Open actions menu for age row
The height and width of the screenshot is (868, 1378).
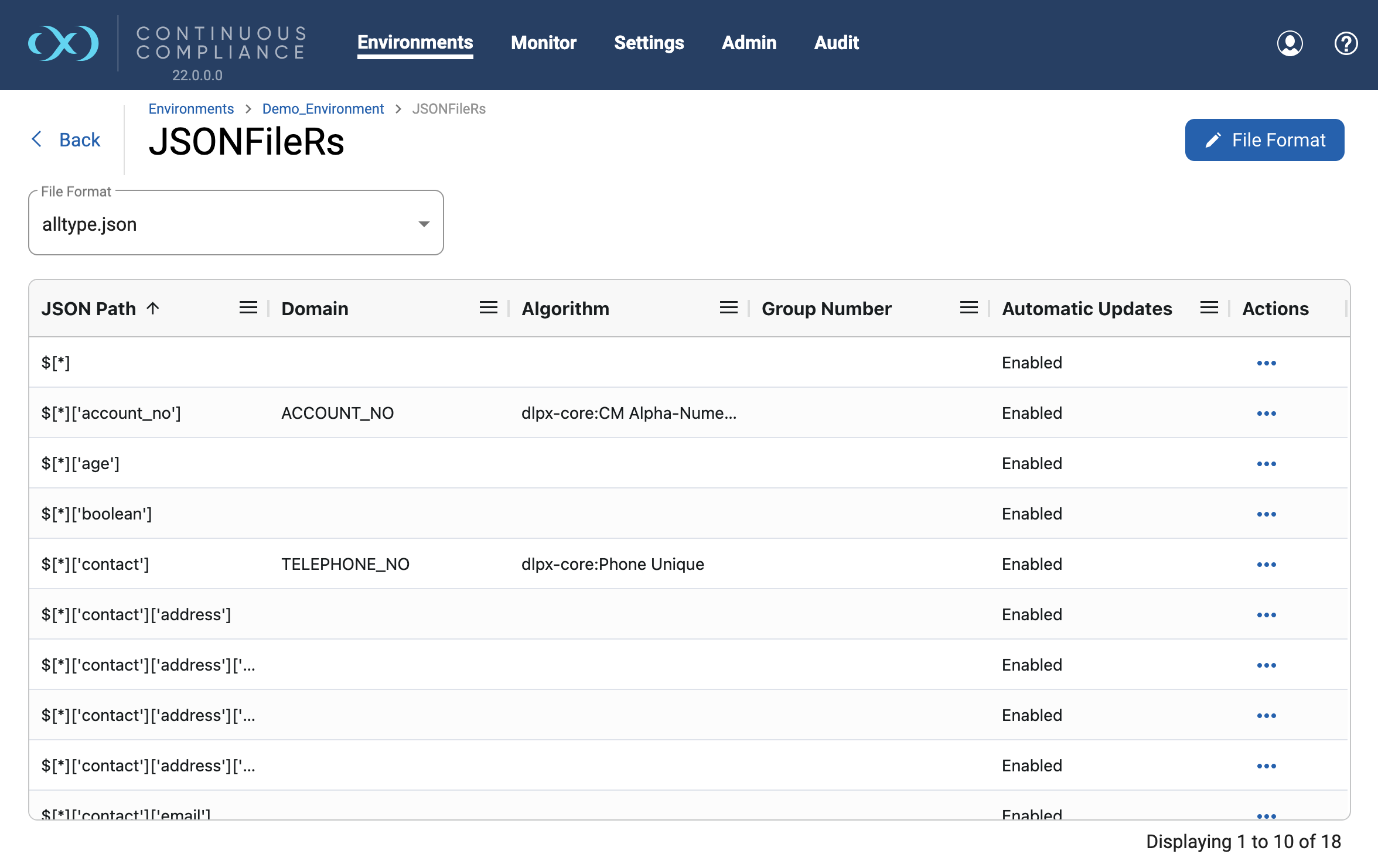(1267, 464)
